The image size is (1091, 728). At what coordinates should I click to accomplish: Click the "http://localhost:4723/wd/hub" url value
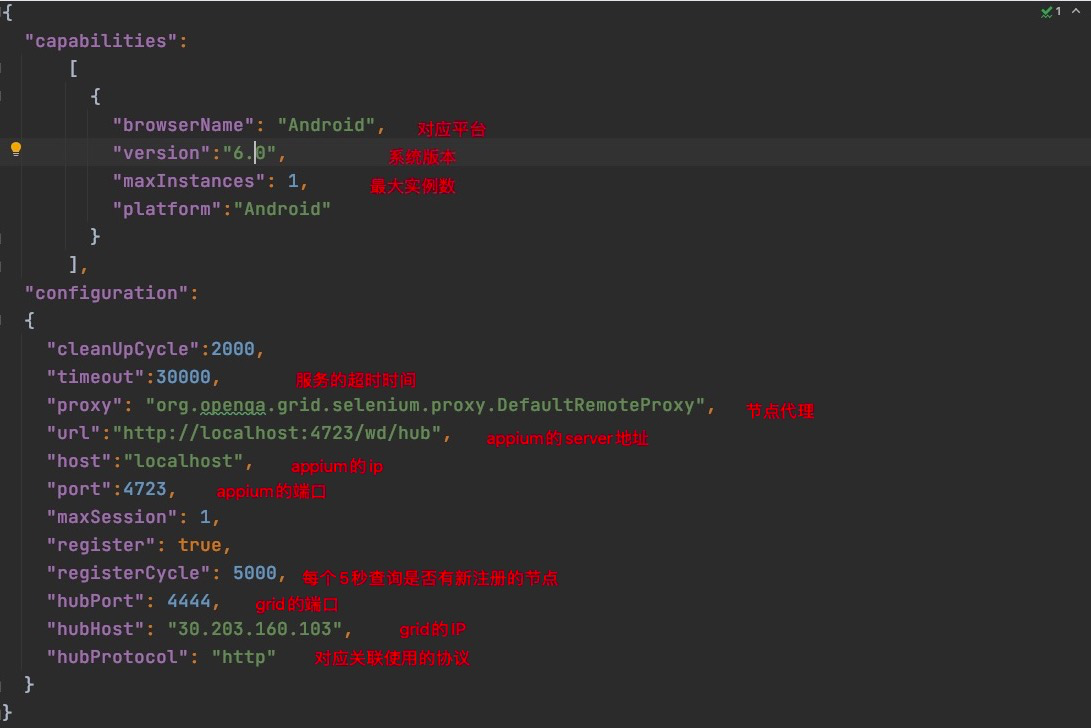[x=276, y=433]
